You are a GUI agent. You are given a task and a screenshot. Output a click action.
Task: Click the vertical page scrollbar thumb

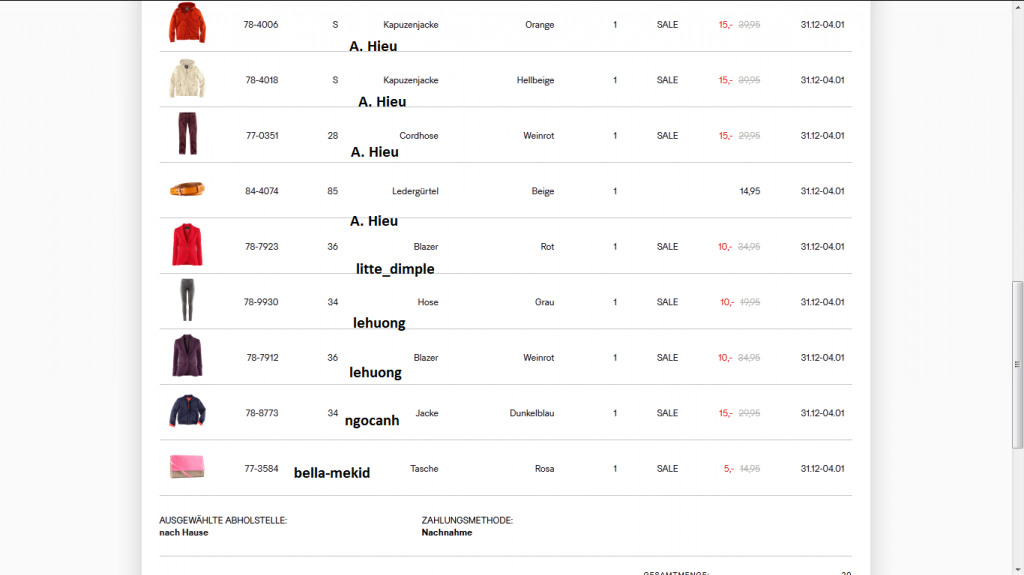[1017, 365]
